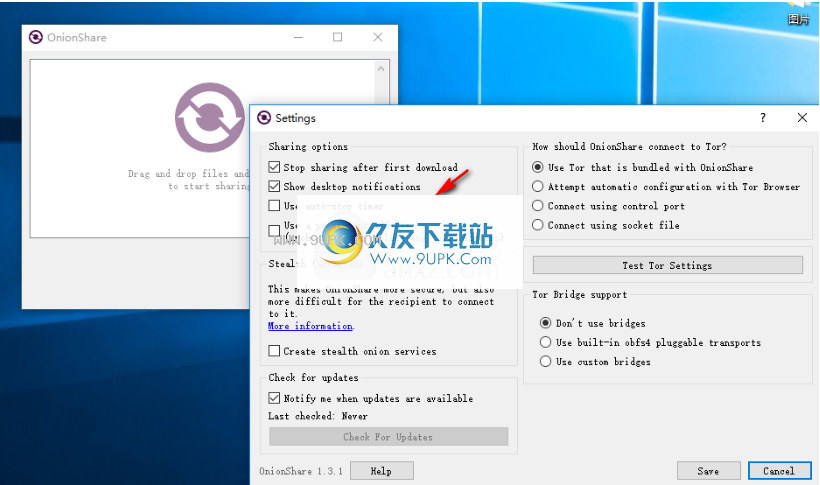Screen dimensions: 820x485
Task: Click the large OnionShare logo in drop area
Action: click(210, 117)
